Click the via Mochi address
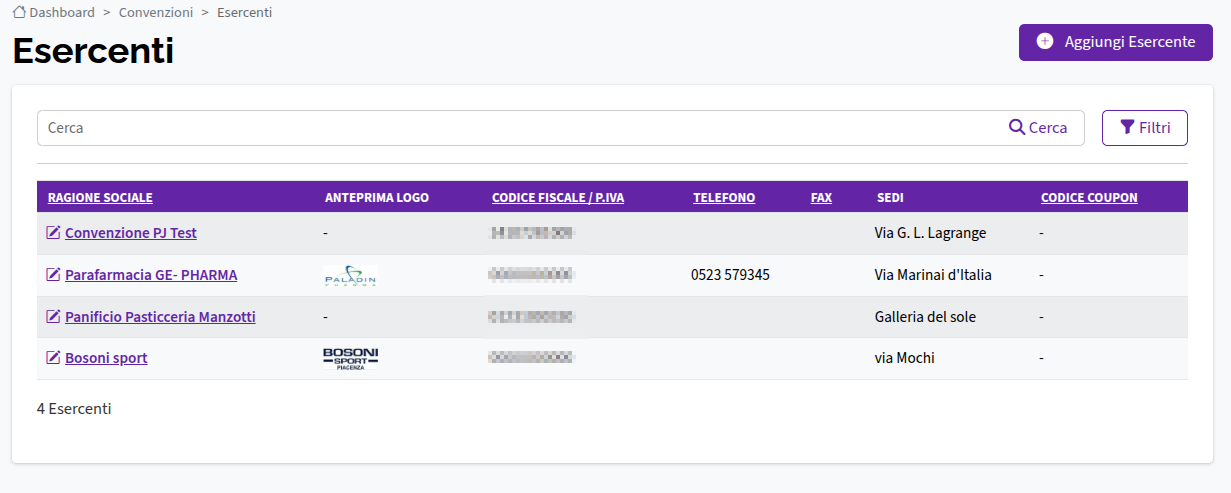This screenshot has width=1231, height=493. tap(904, 358)
